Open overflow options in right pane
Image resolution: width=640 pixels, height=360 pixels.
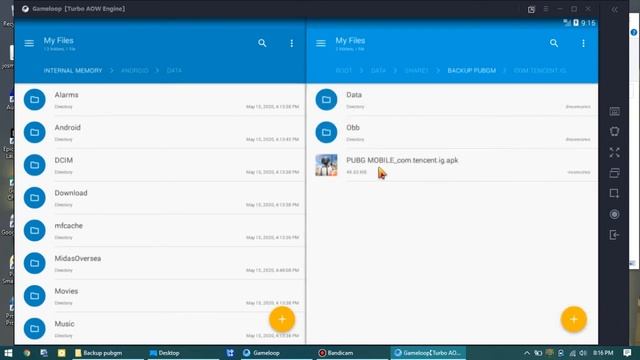[x=583, y=43]
